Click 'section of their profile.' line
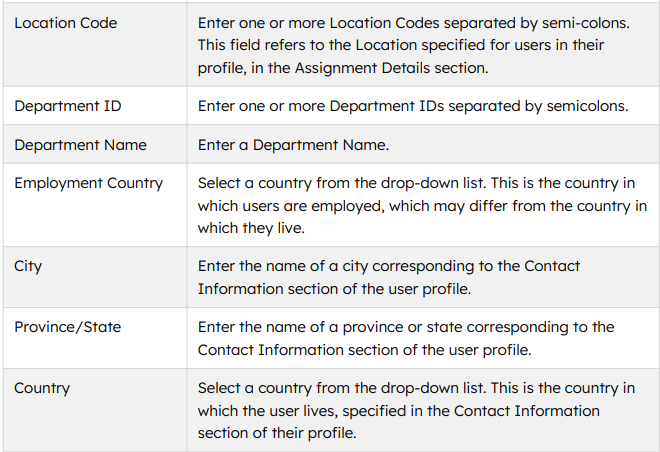This screenshot has width=660, height=452. (x=277, y=433)
